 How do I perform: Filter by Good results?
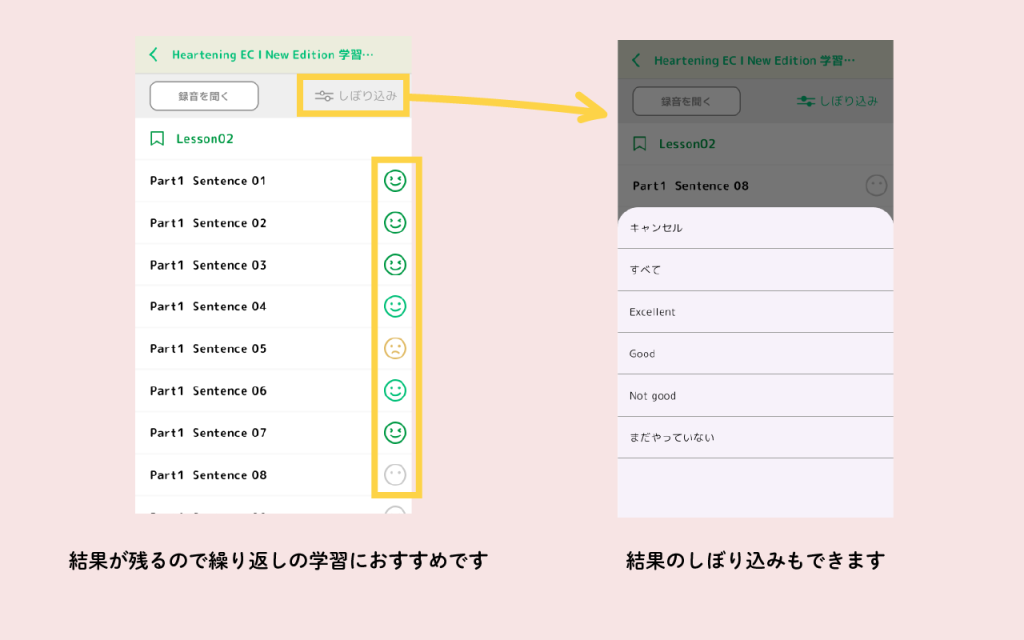[756, 353]
